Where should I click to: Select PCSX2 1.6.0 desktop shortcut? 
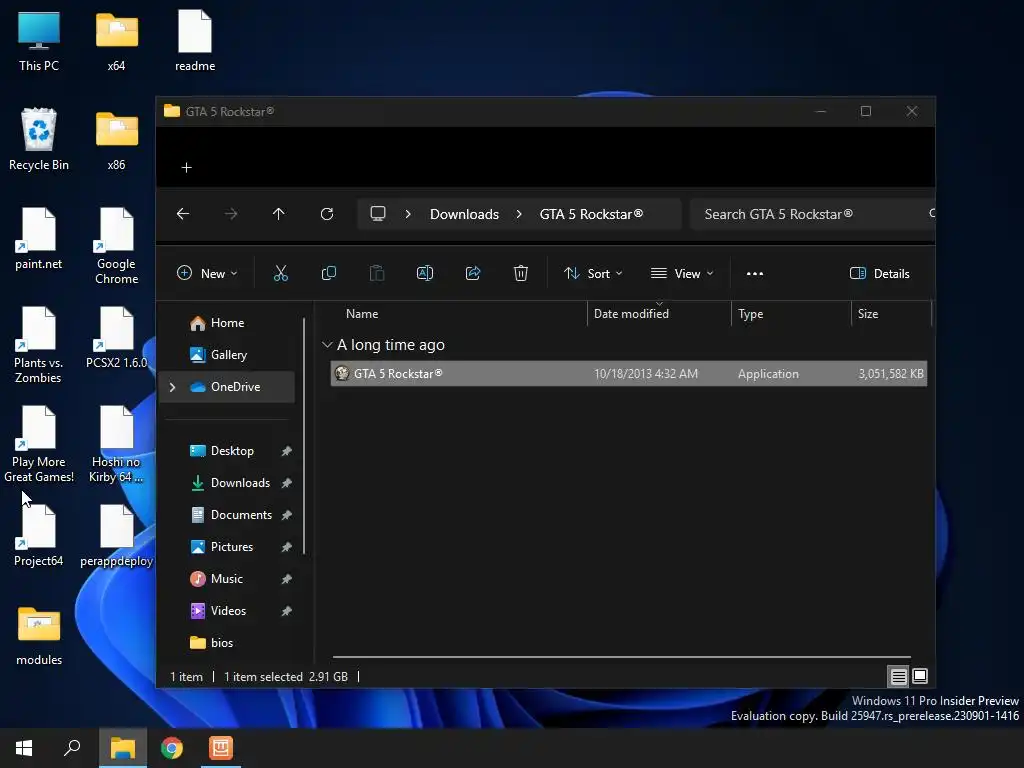(x=116, y=338)
